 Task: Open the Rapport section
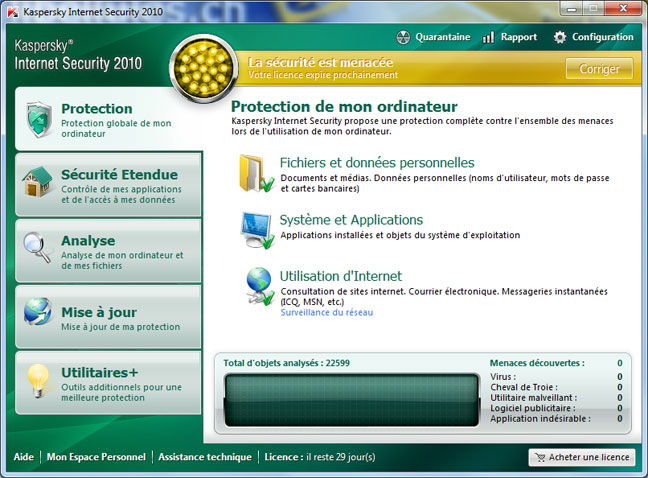click(x=509, y=37)
